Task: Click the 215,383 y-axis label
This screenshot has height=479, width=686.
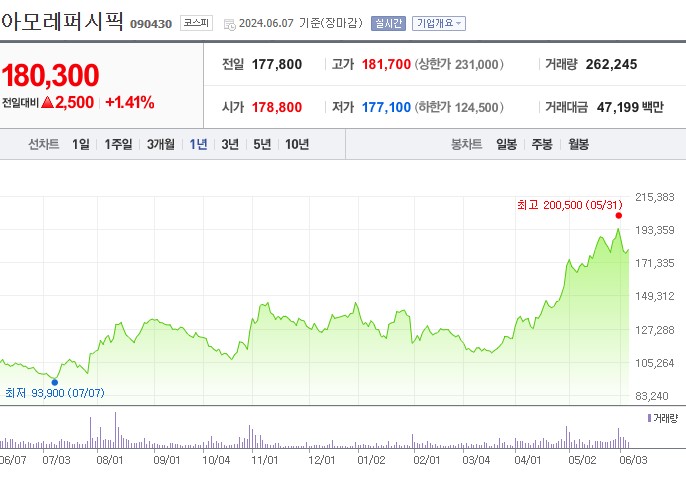Action: coord(655,197)
